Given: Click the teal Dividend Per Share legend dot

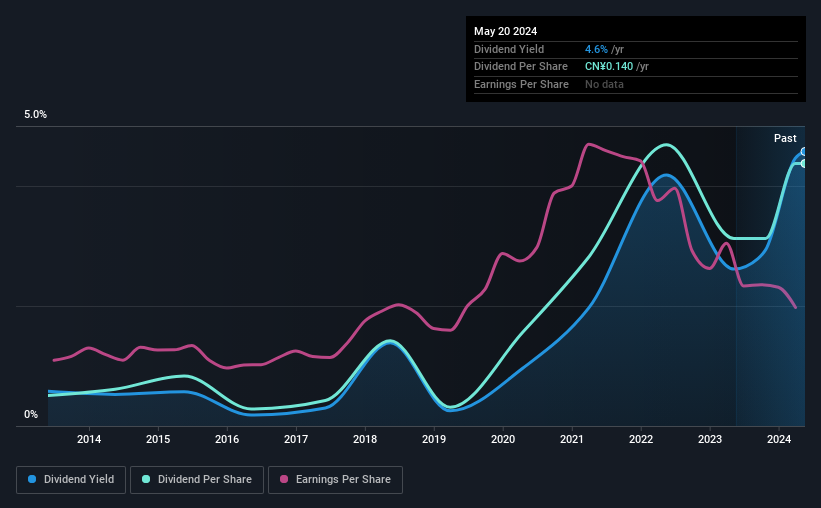Looking at the screenshot, I should [x=146, y=479].
